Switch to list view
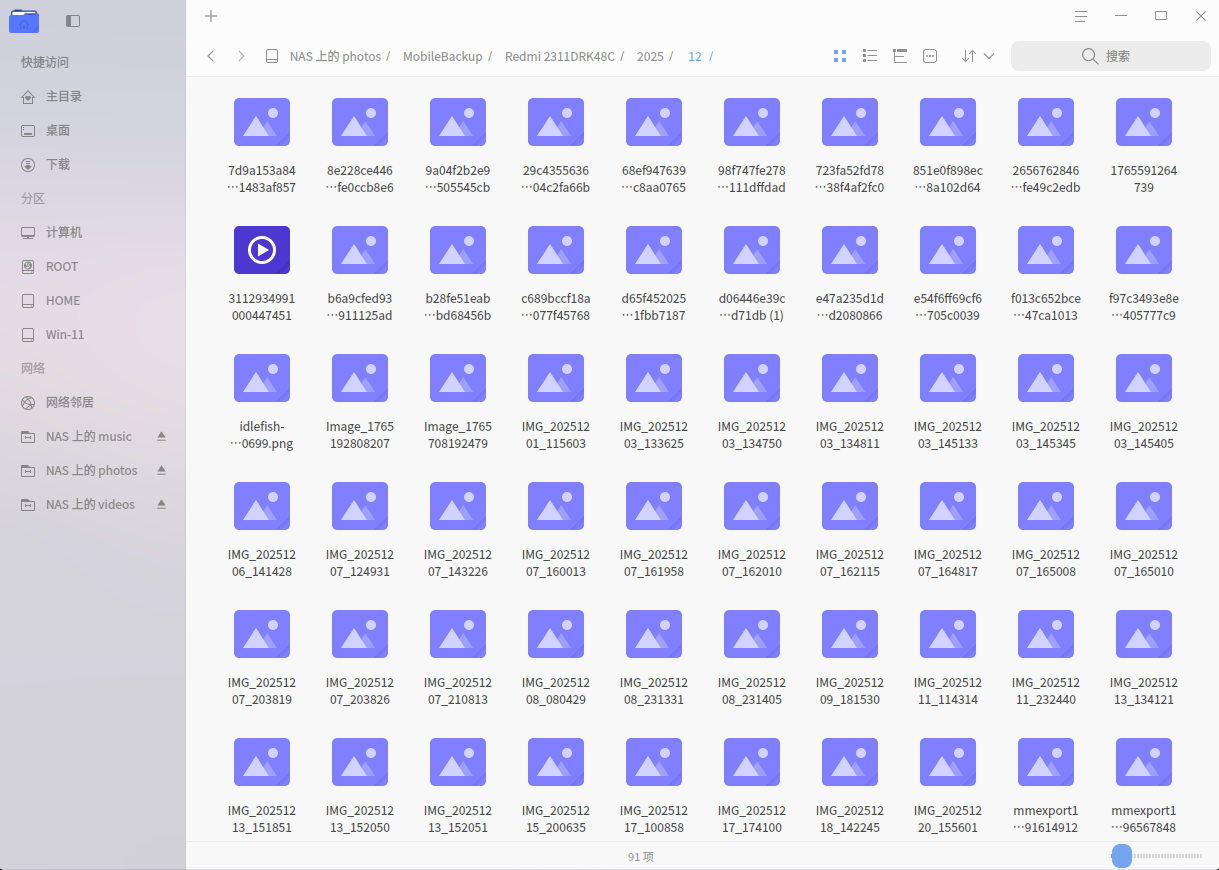This screenshot has width=1219, height=870. pyautogui.click(x=870, y=56)
